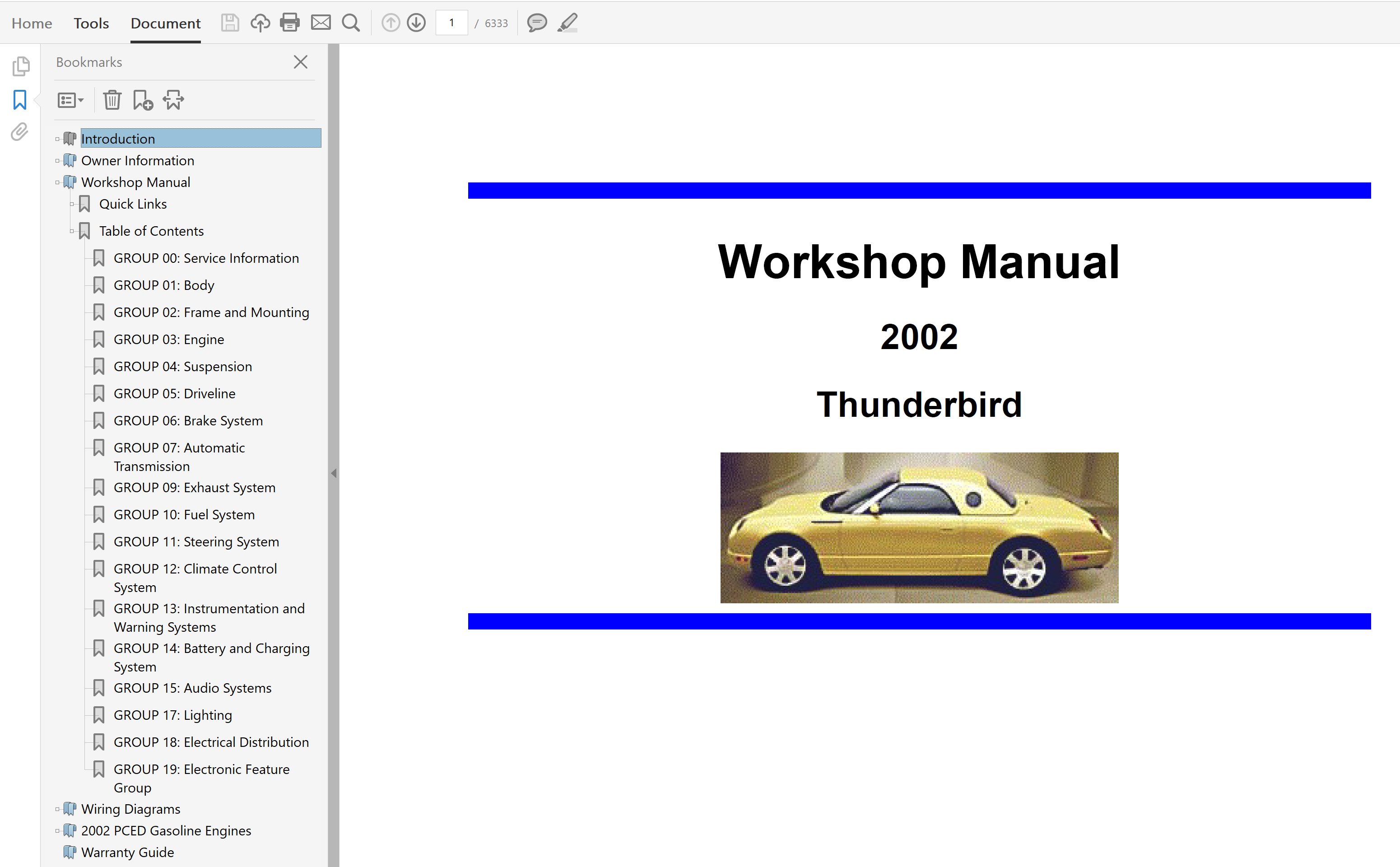Viewport: 1400px width, 867px height.
Task: Open bookmark options dropdown menu
Action: 70,100
